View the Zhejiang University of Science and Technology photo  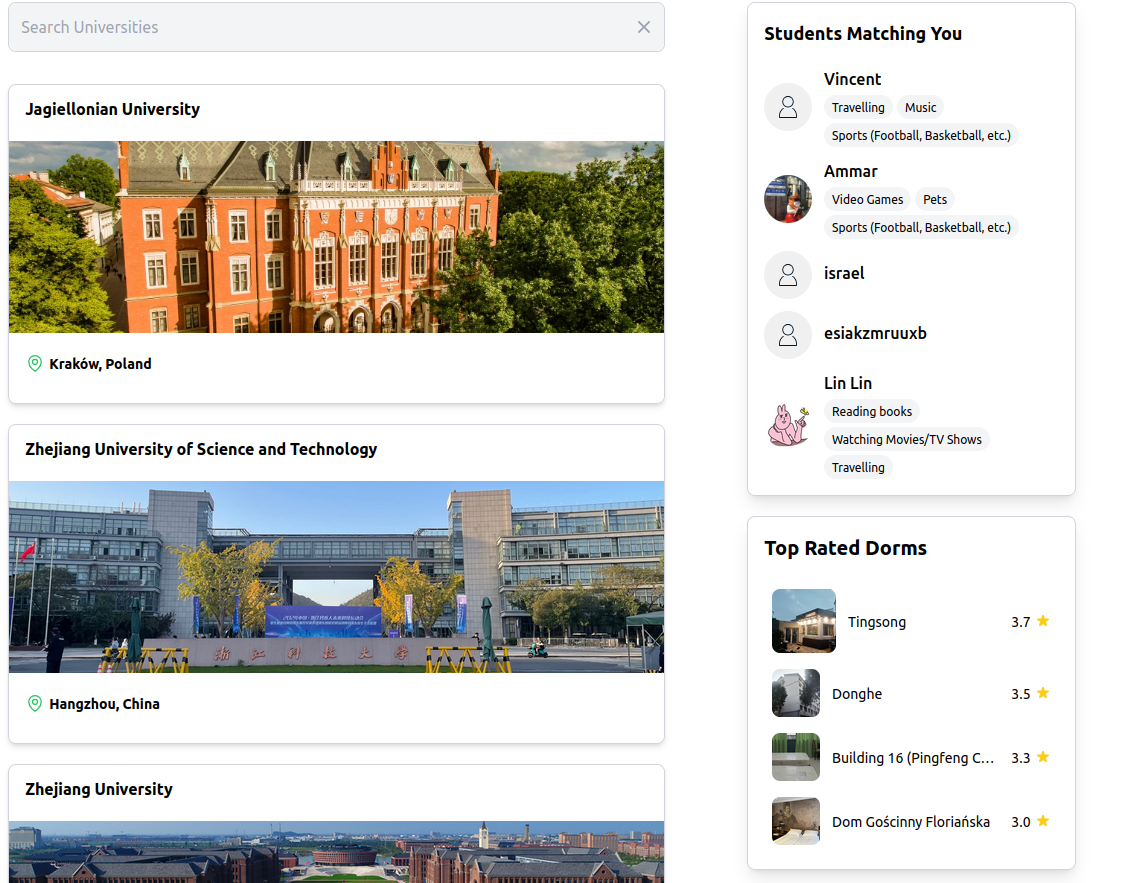(x=336, y=577)
